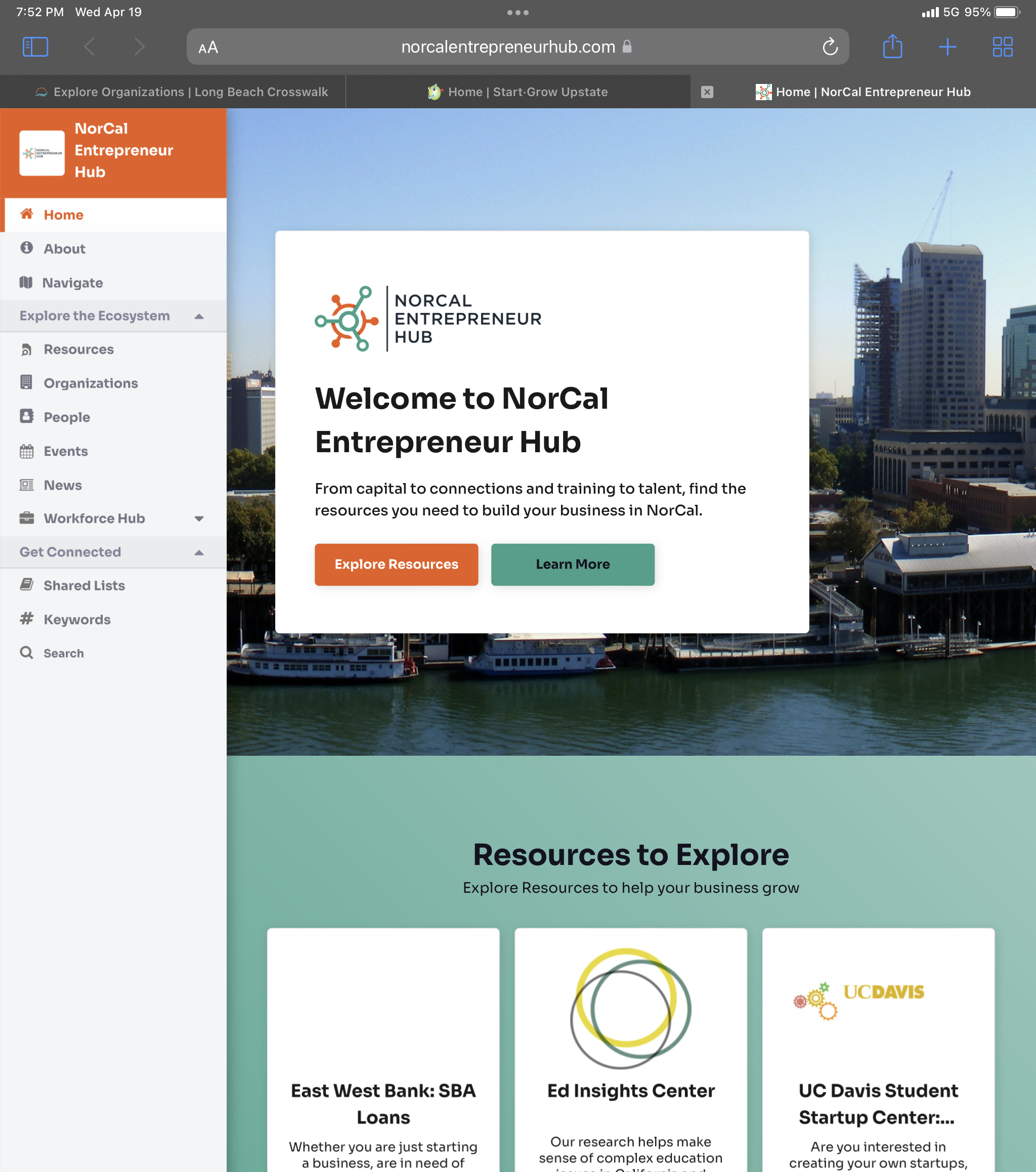Click the Organizations building icon
This screenshot has width=1036, height=1172.
26,382
